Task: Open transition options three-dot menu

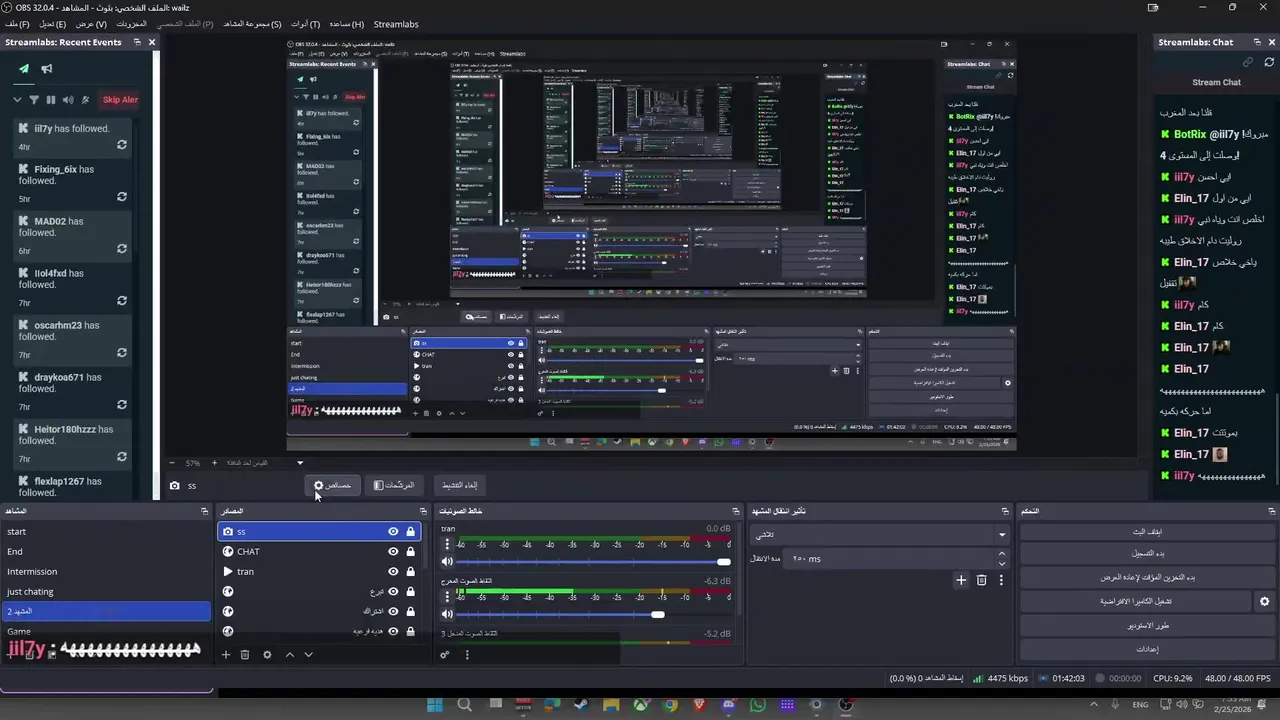Action: (1001, 580)
